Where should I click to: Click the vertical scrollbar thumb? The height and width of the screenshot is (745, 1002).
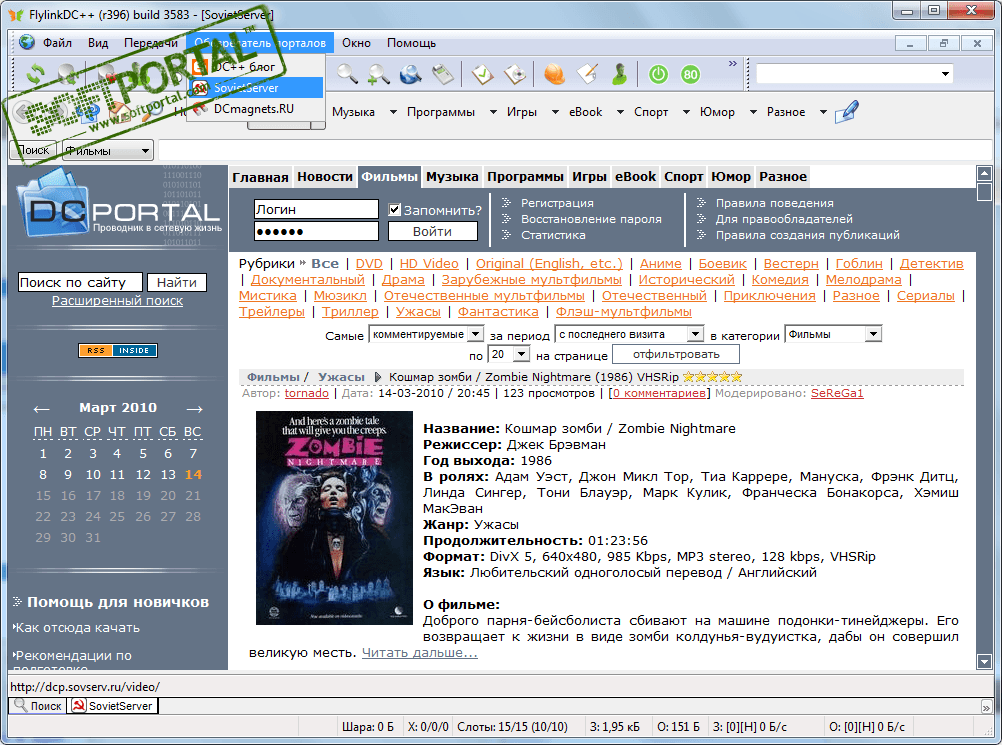point(984,192)
